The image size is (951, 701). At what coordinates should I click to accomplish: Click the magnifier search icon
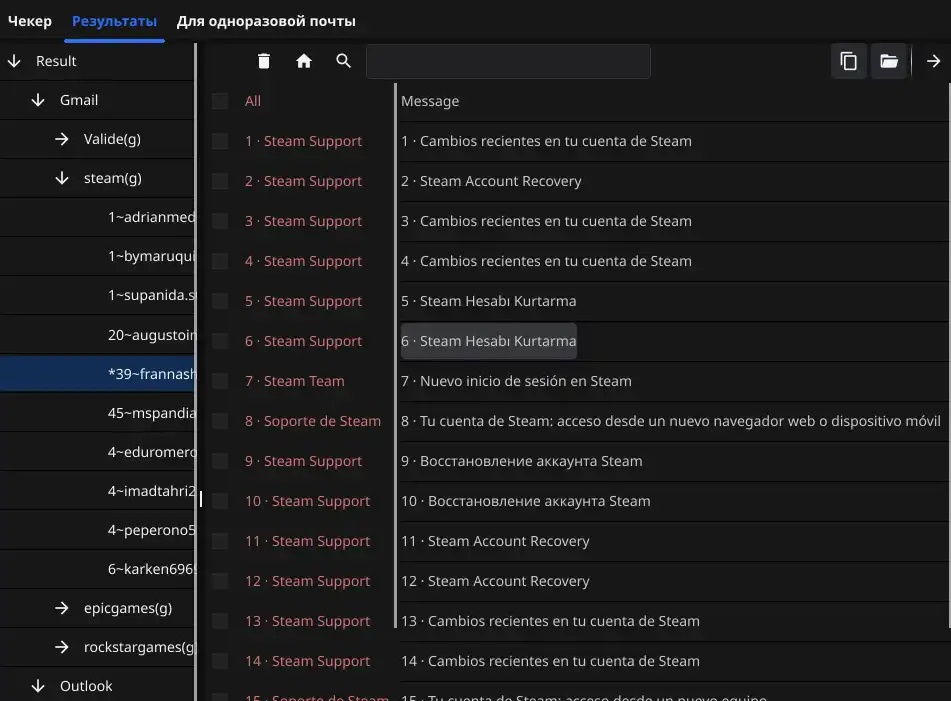(343, 61)
